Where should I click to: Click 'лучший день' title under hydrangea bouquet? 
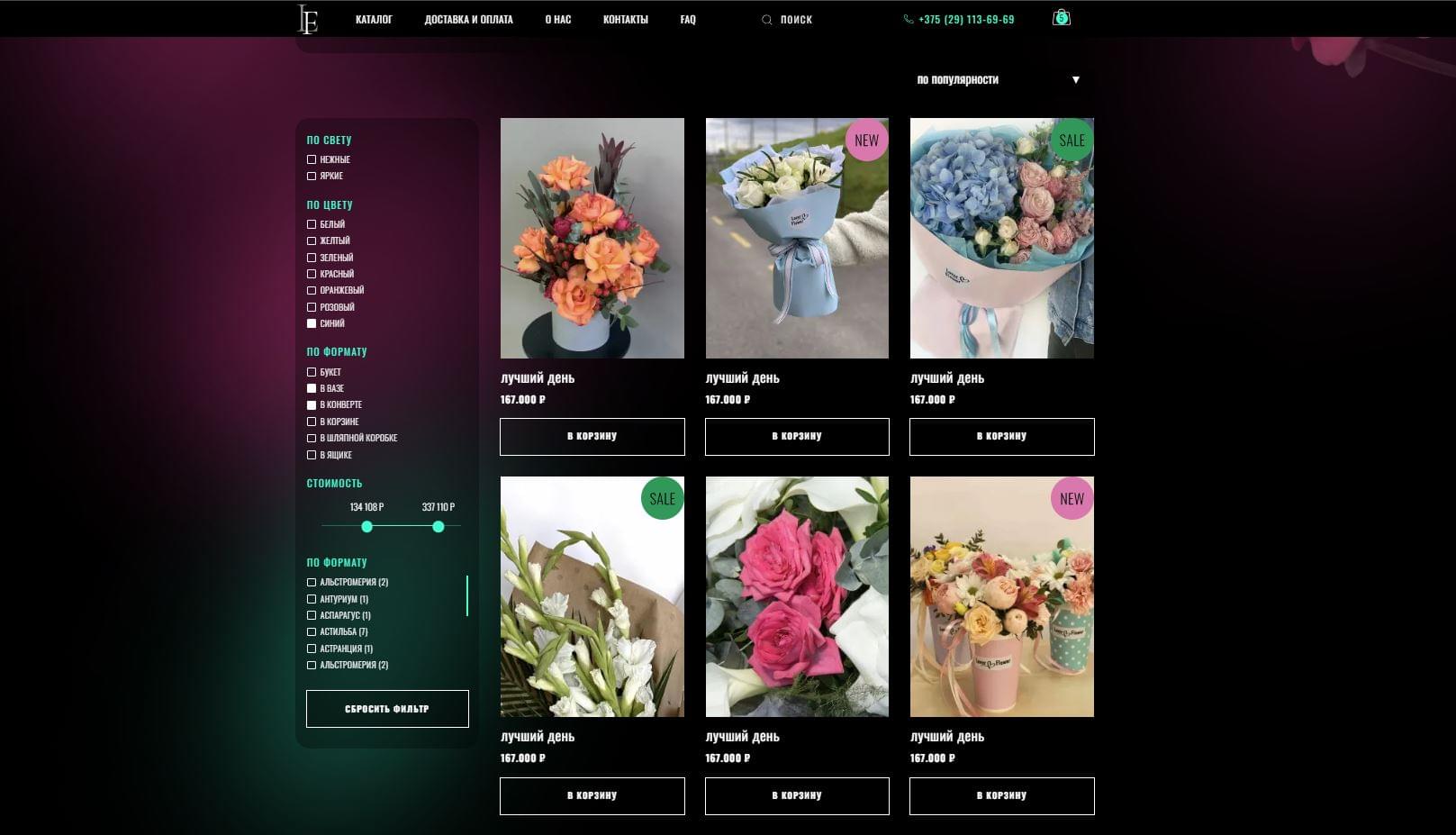click(x=947, y=378)
